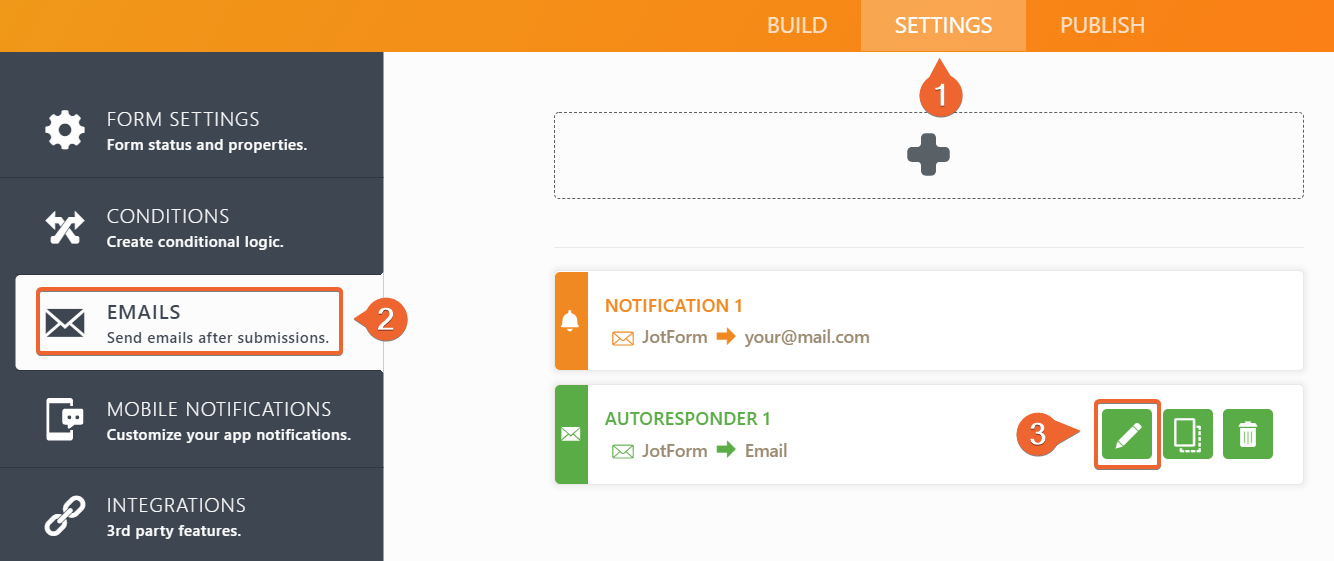
Task: Go to the Publish tab
Action: coord(1102,26)
